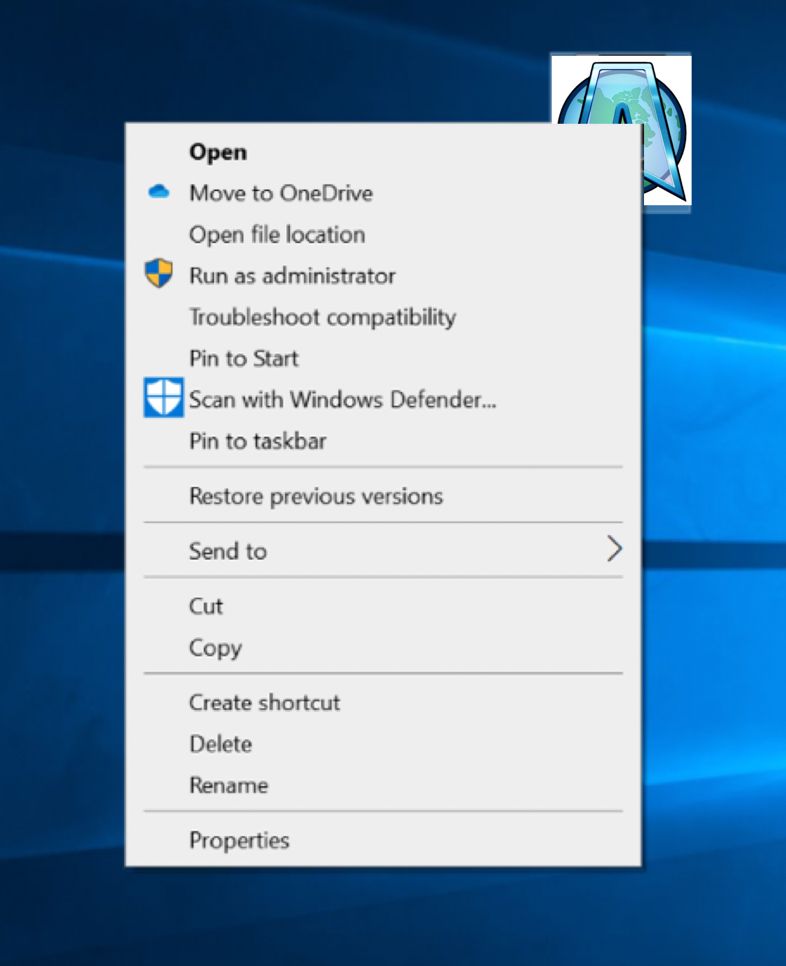Open Properties from the context menu

tap(383, 840)
